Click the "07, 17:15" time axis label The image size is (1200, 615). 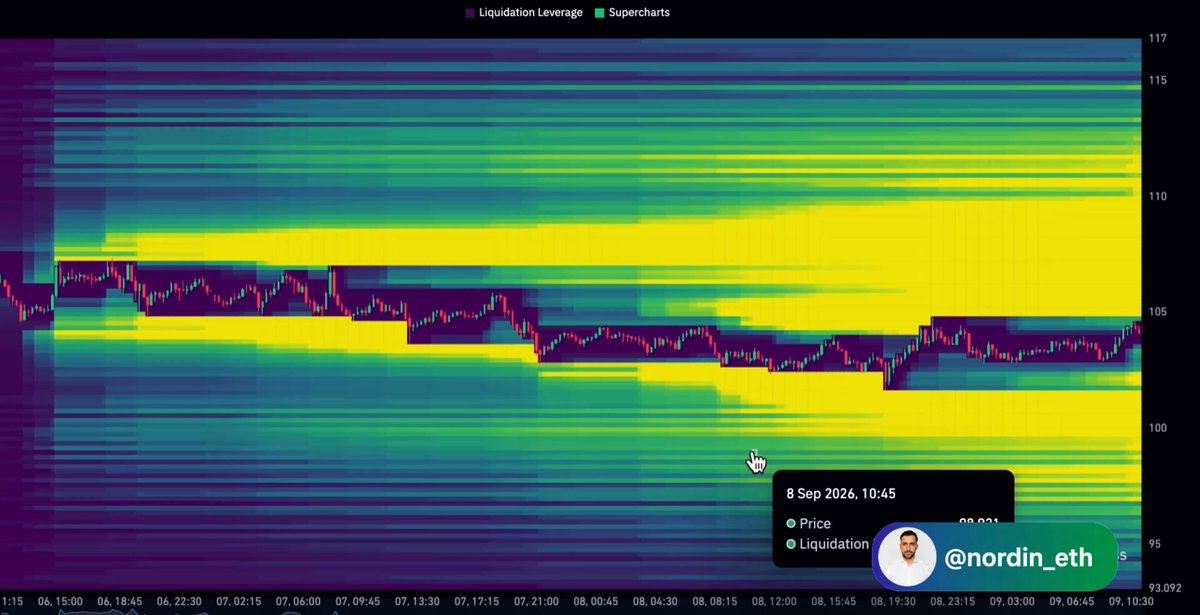point(476,601)
